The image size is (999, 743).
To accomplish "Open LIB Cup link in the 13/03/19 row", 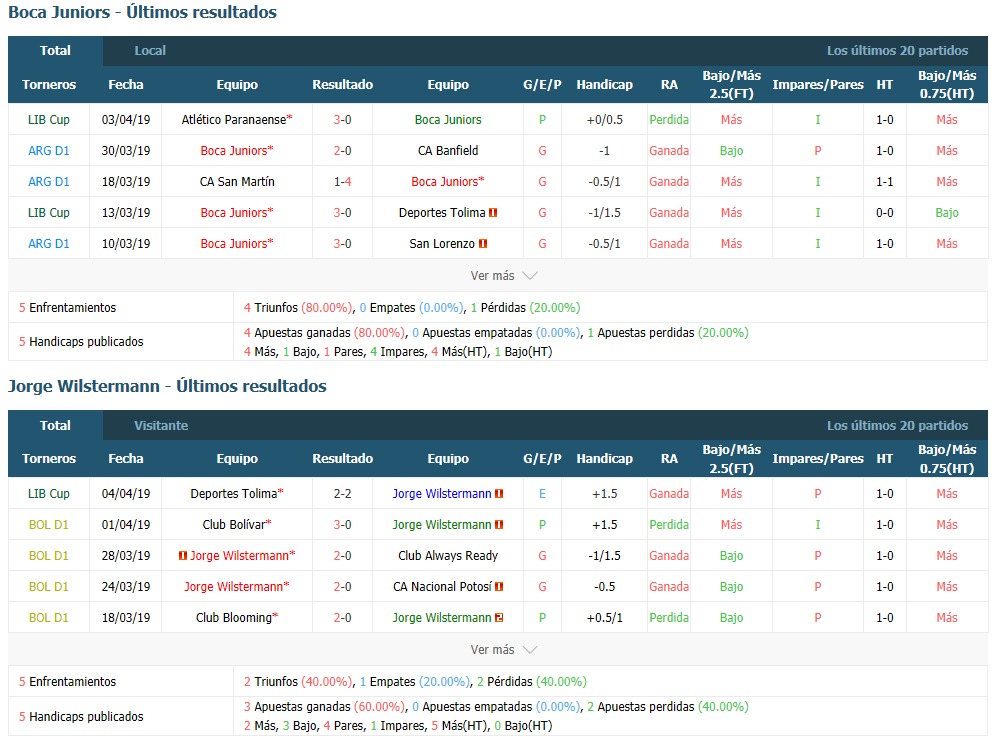I will (x=49, y=212).
